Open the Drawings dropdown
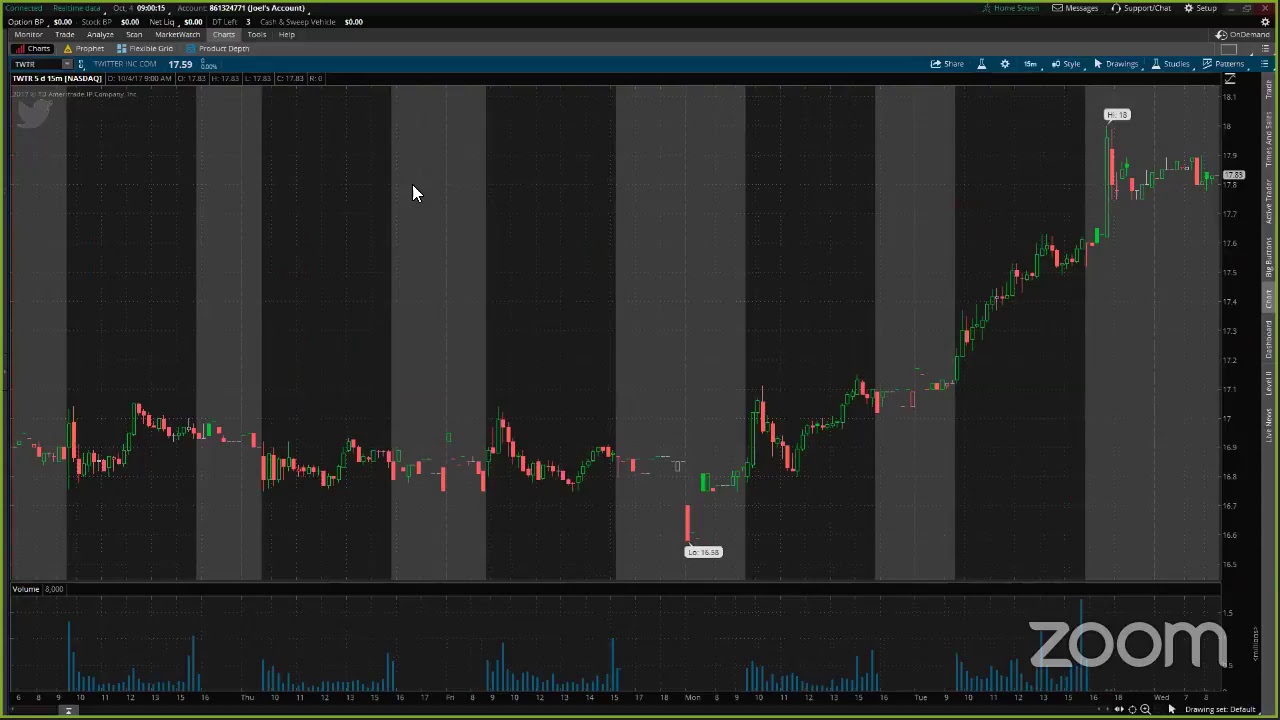 (1116, 64)
